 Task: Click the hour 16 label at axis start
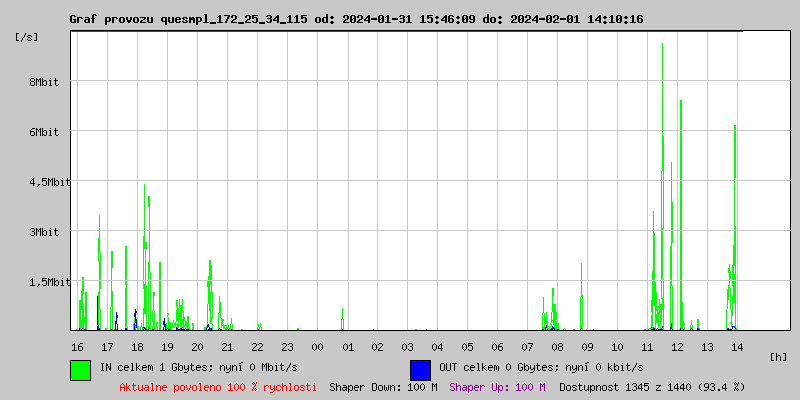click(x=77, y=346)
